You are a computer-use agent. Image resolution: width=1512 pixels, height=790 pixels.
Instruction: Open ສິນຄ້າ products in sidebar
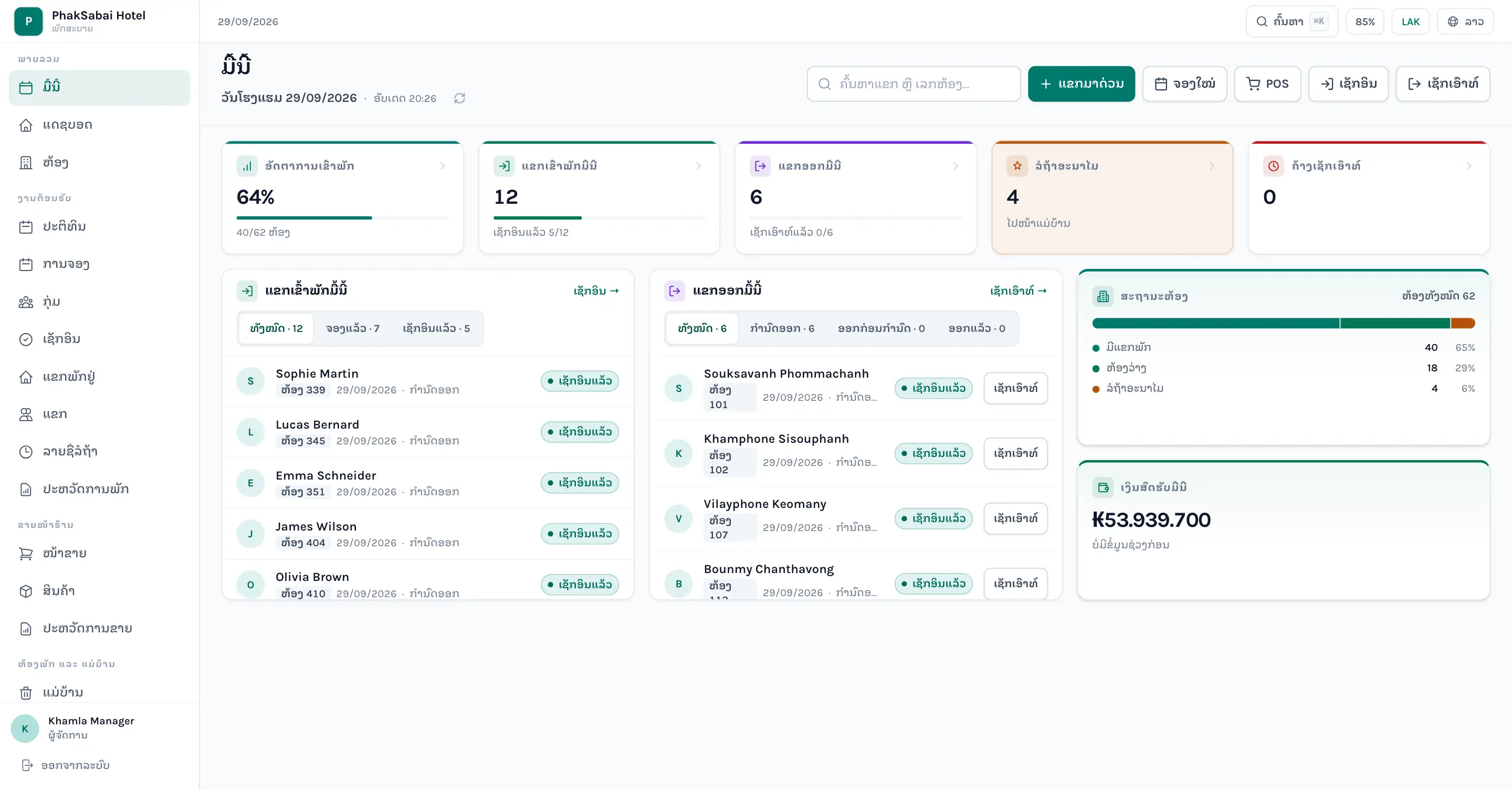tap(99, 590)
